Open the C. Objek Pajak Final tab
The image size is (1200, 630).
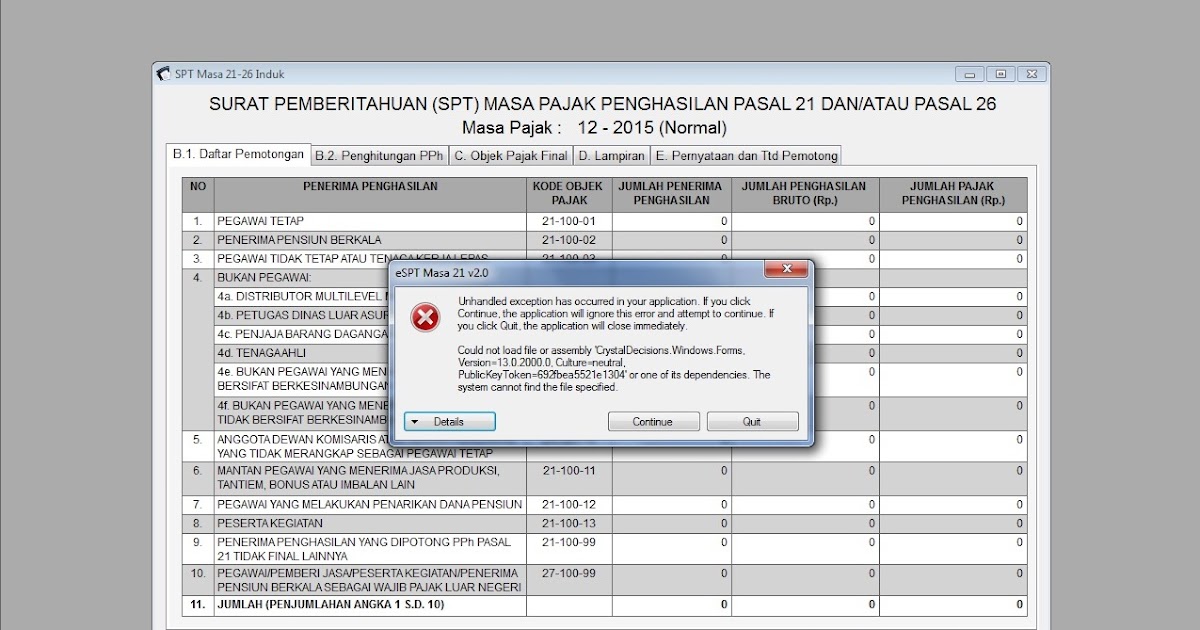coord(510,155)
